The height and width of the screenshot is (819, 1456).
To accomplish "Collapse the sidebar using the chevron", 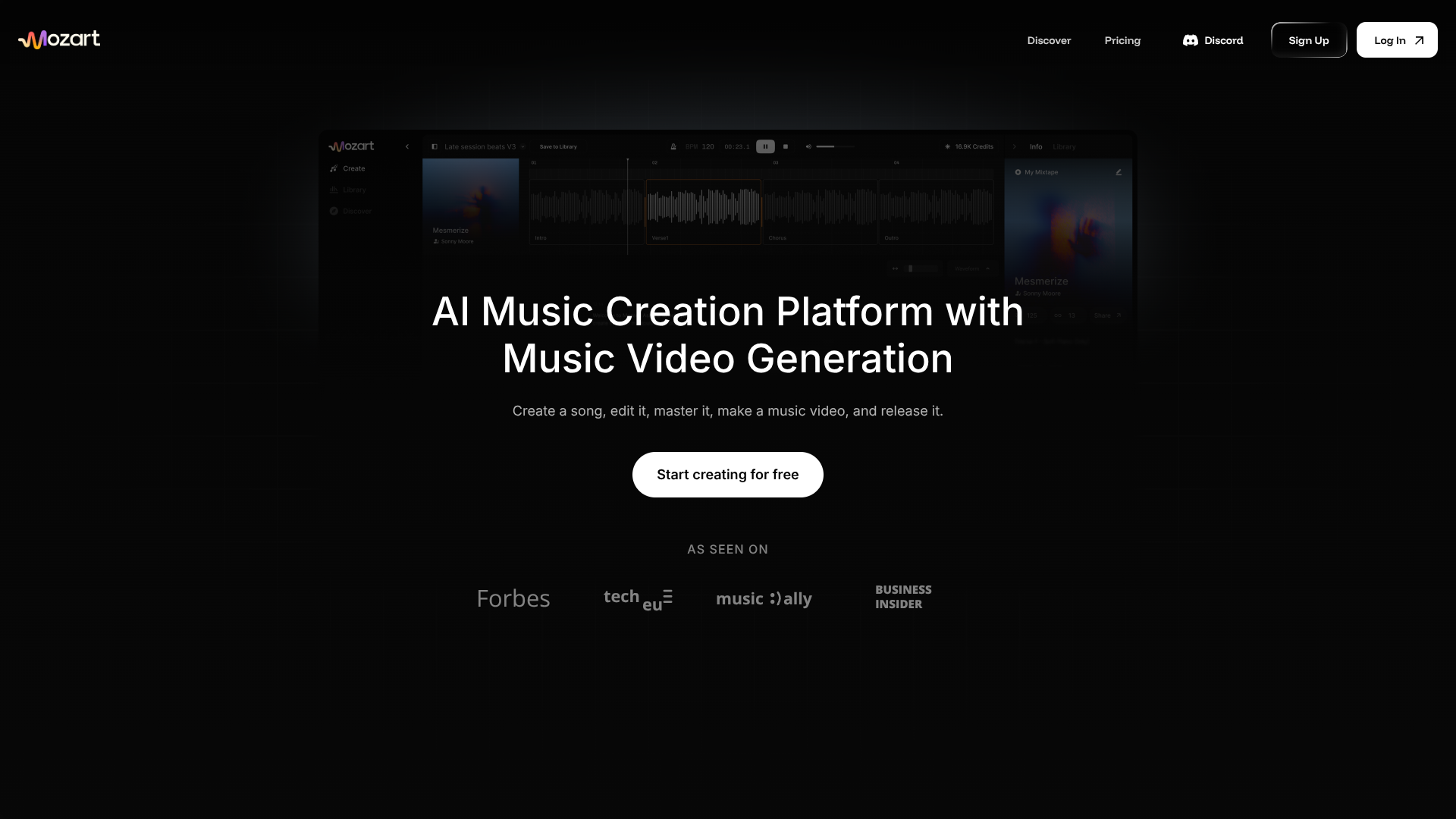I will pyautogui.click(x=407, y=146).
